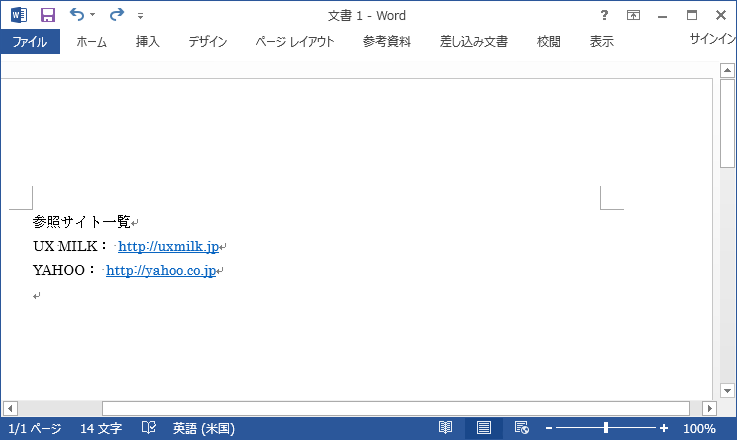Click the Redo arrow icon
The width and height of the screenshot is (737, 440).
point(116,15)
